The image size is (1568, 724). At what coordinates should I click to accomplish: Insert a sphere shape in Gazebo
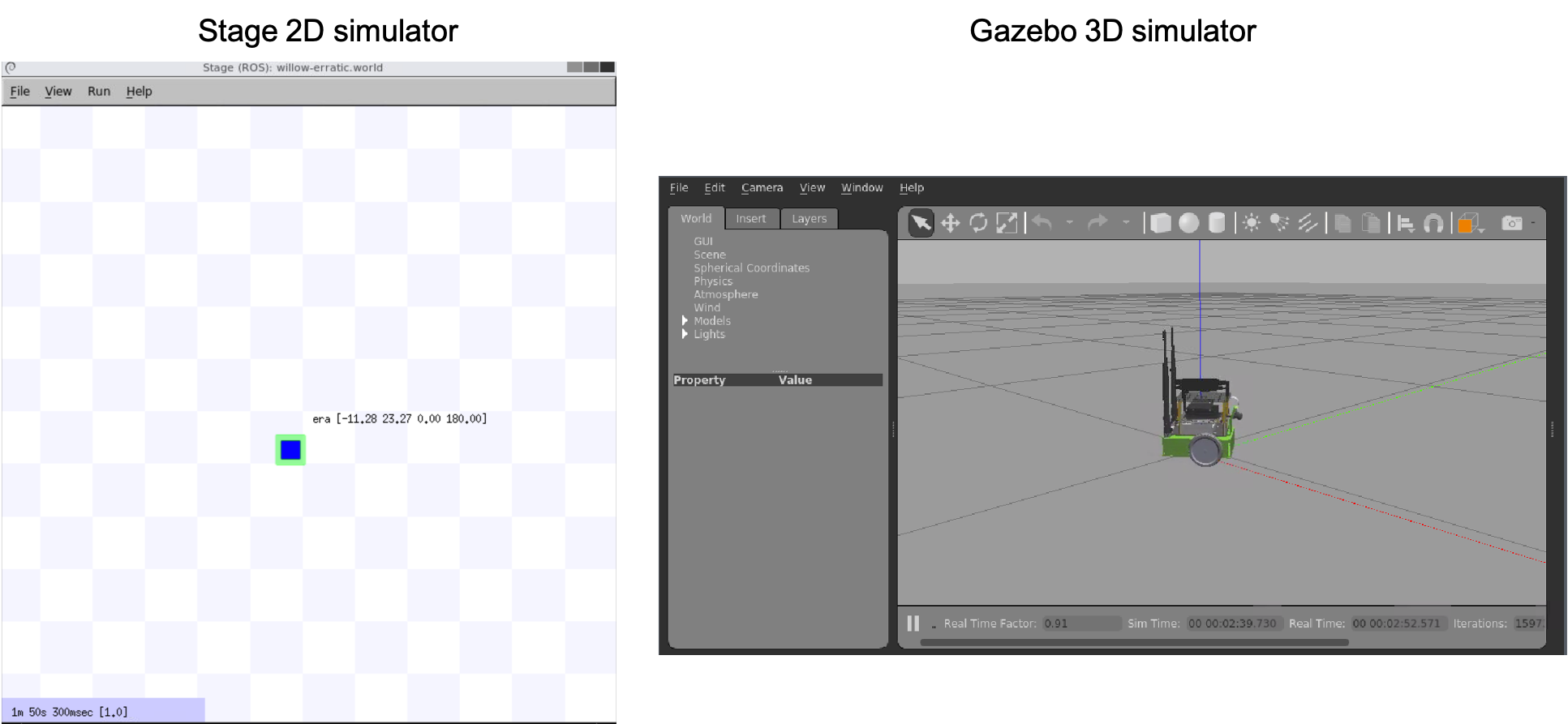point(1188,223)
